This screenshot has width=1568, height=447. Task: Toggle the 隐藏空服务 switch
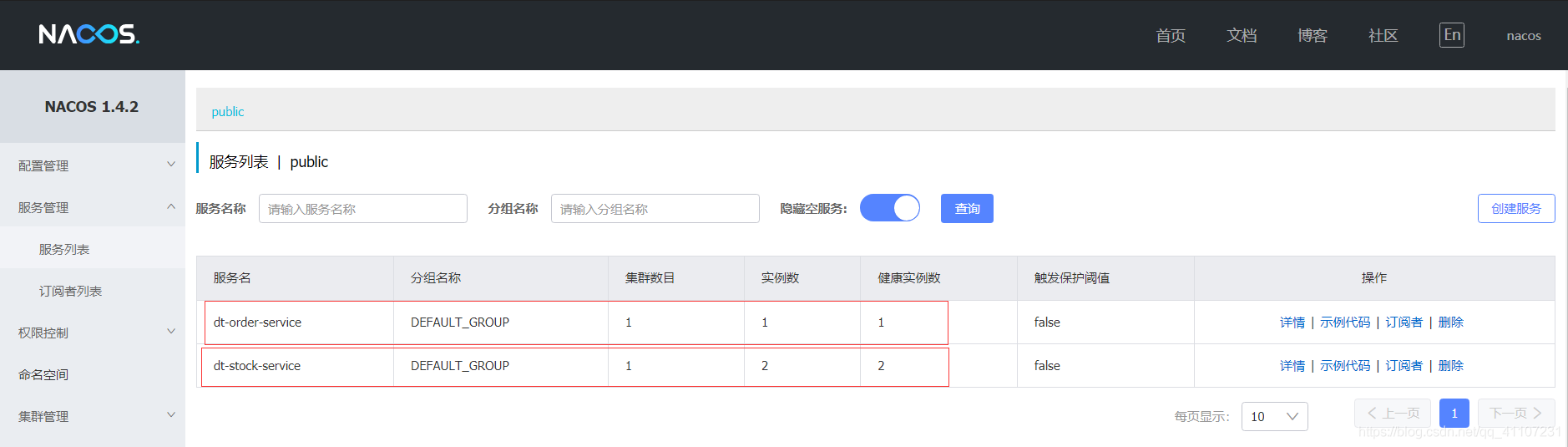pyautogui.click(x=890, y=208)
